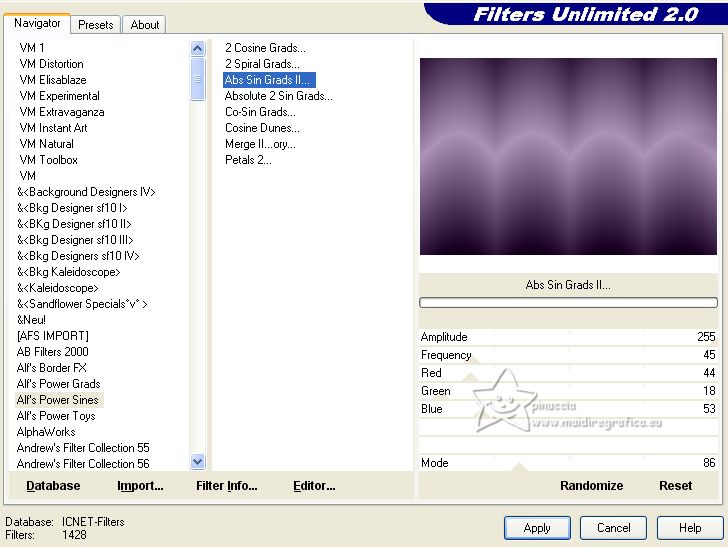Choose the Co-Sin Grads filter
The height and width of the screenshot is (547, 728).
click(260, 112)
